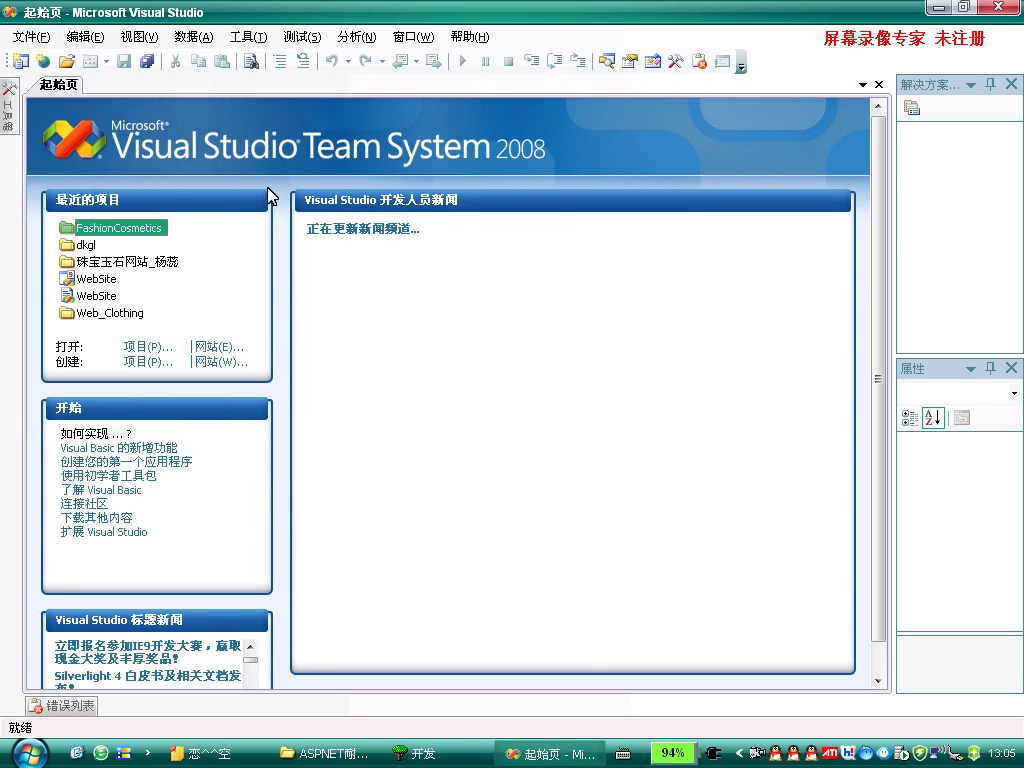This screenshot has width=1024, height=768.
Task: Open the 工具(T) menu
Action: [249, 37]
